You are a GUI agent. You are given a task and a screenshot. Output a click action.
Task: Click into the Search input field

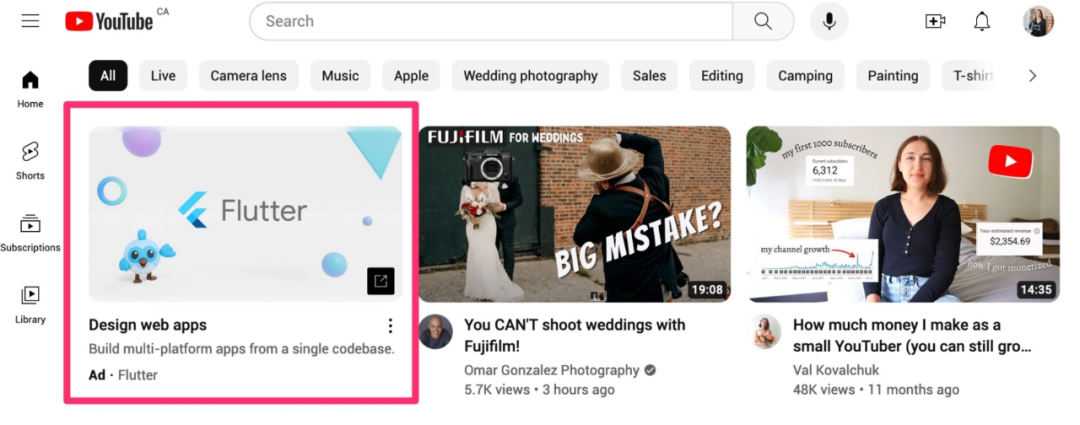coord(491,21)
